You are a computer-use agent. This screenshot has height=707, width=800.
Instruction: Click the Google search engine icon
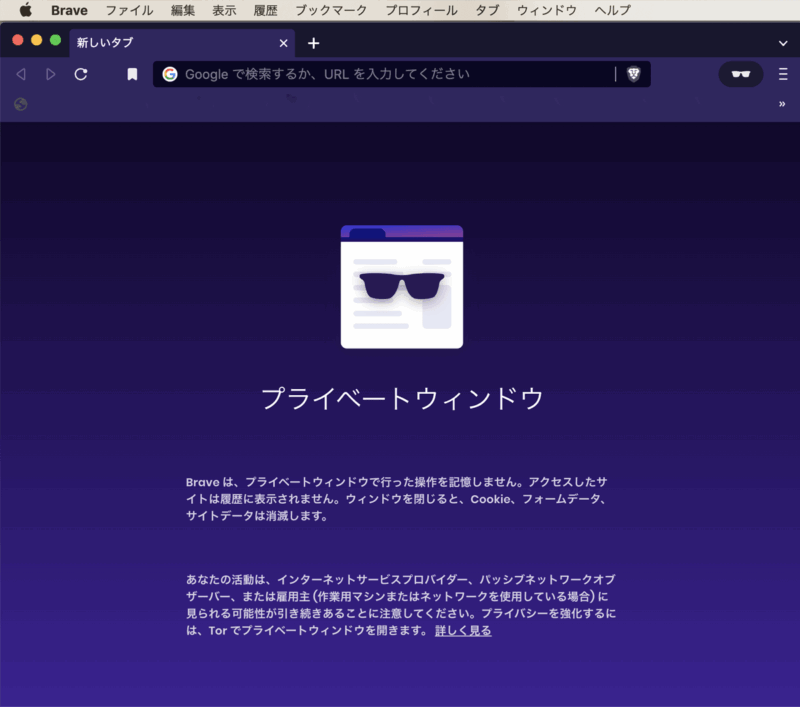click(170, 74)
